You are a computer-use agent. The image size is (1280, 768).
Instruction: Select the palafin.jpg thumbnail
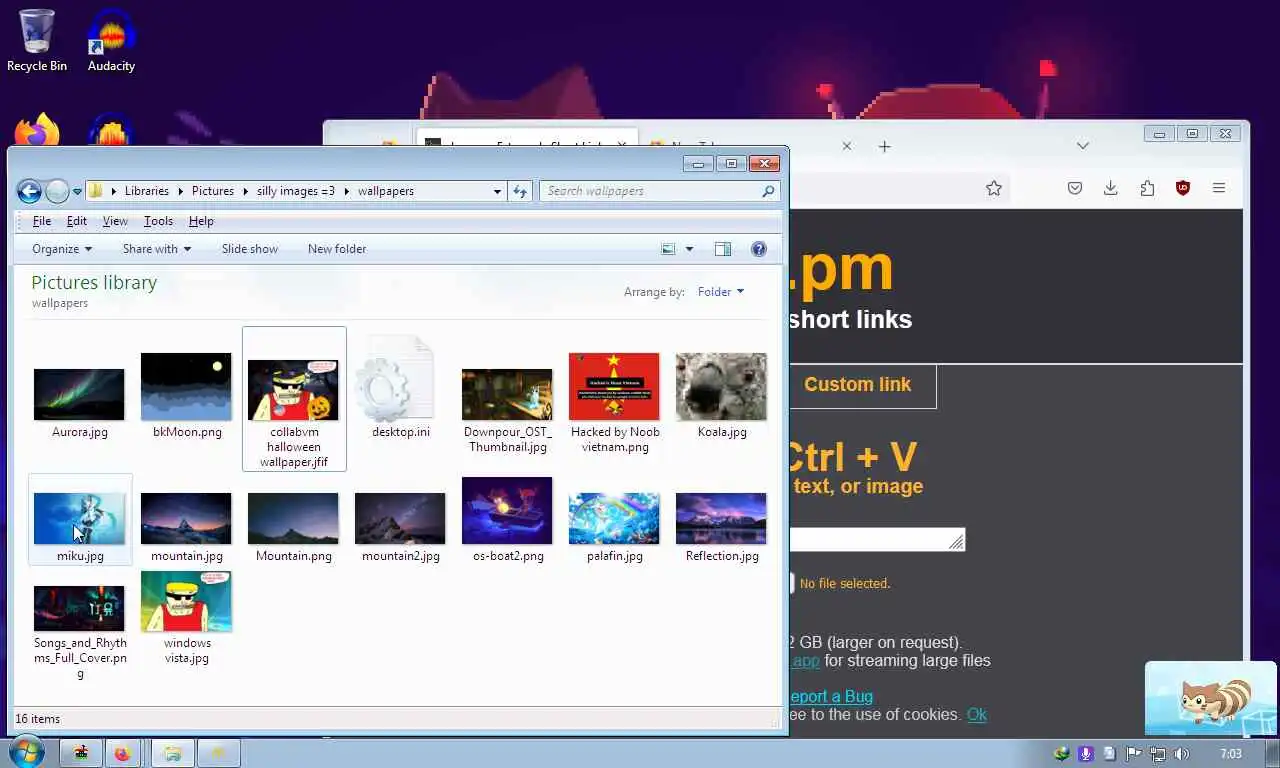(x=614, y=518)
